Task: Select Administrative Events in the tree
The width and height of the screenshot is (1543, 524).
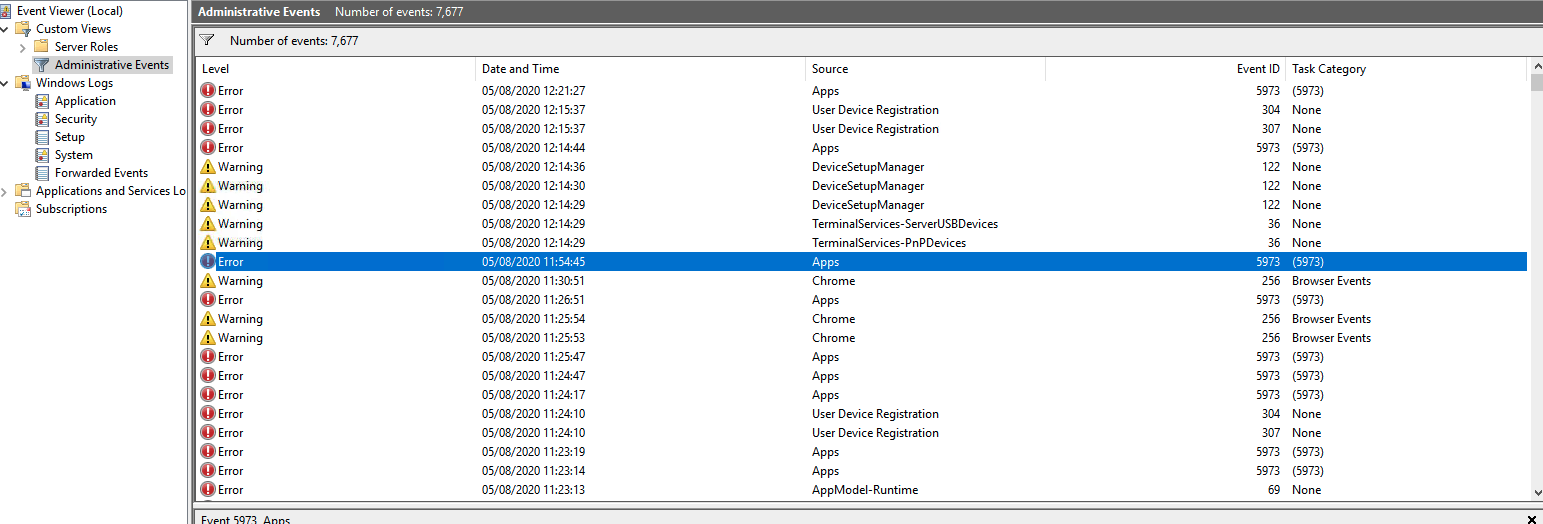Action: [x=112, y=65]
